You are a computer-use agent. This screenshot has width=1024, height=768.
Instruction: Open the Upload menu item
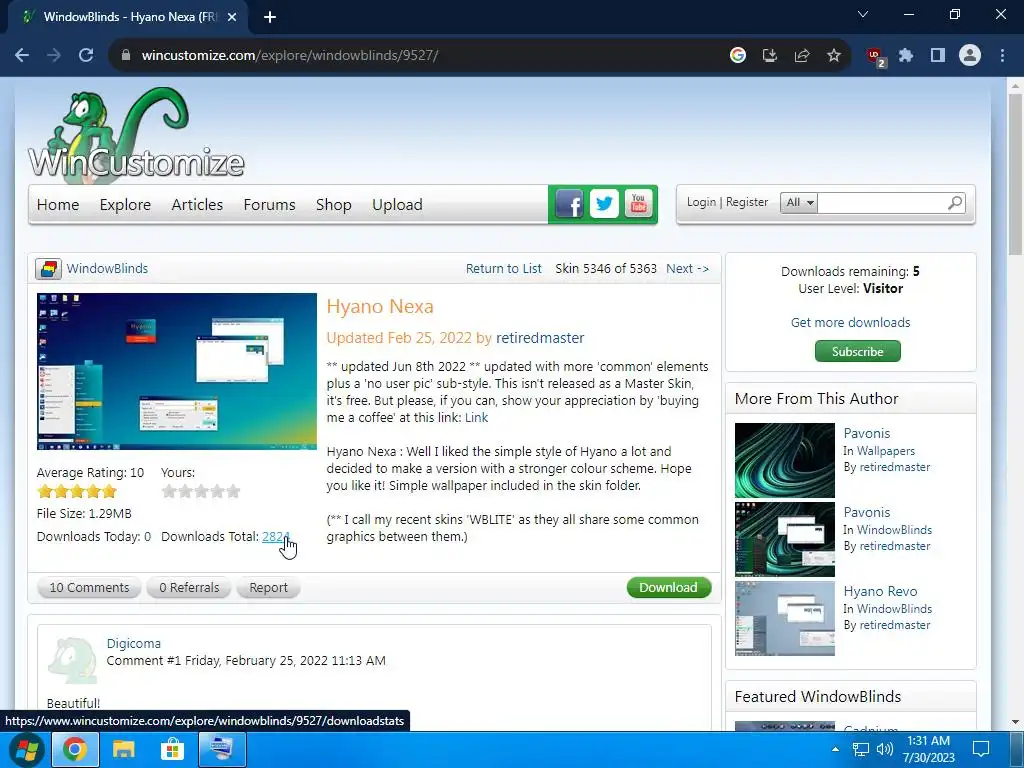click(x=397, y=204)
